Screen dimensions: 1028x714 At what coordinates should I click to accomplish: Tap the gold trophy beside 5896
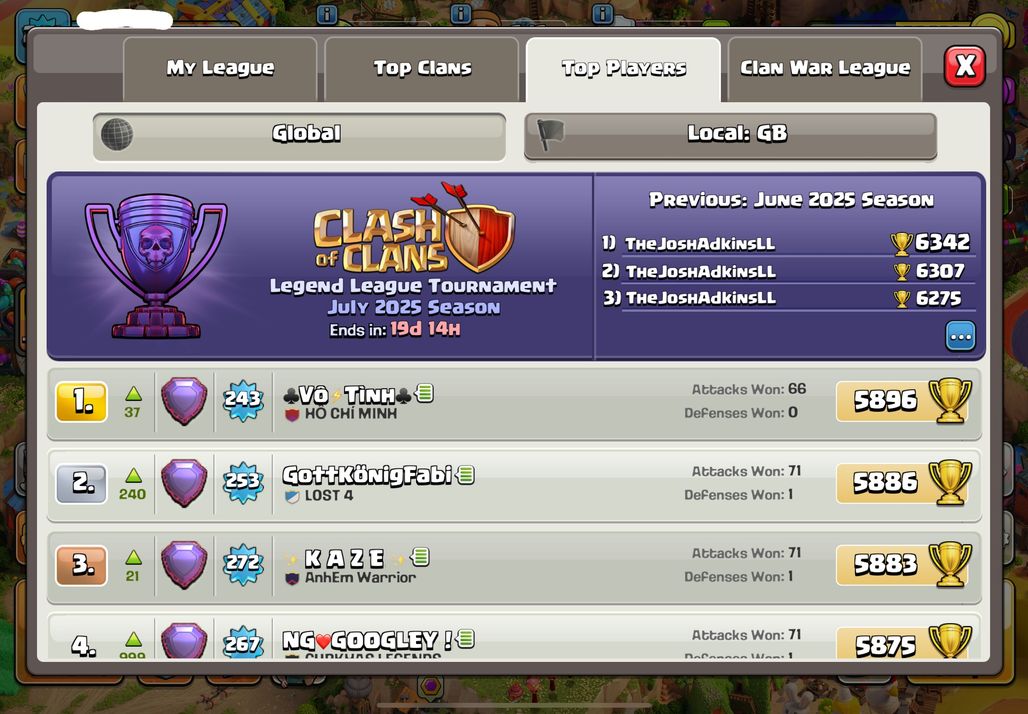950,400
